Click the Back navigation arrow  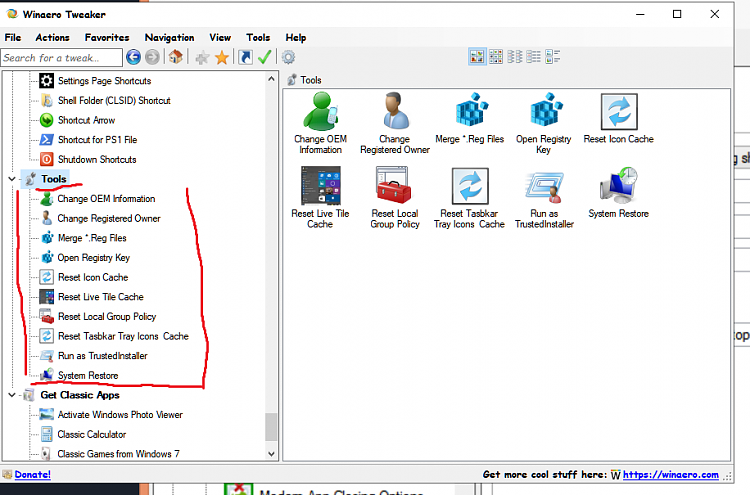(133, 57)
